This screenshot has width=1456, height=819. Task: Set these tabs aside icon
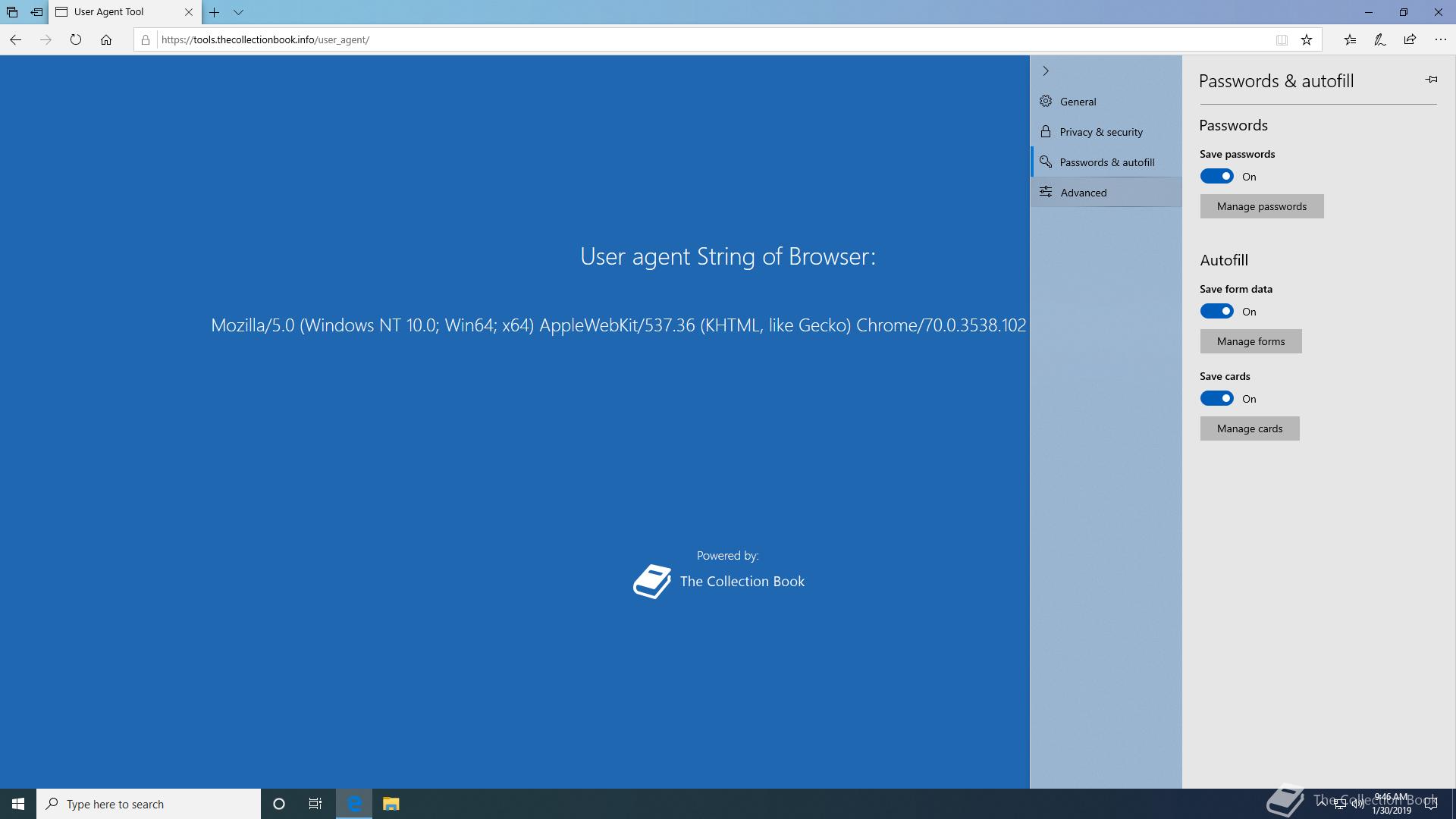[x=36, y=12]
